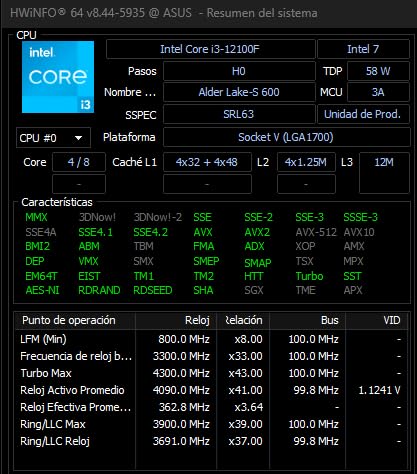Click the EIST feature flag

(89, 276)
